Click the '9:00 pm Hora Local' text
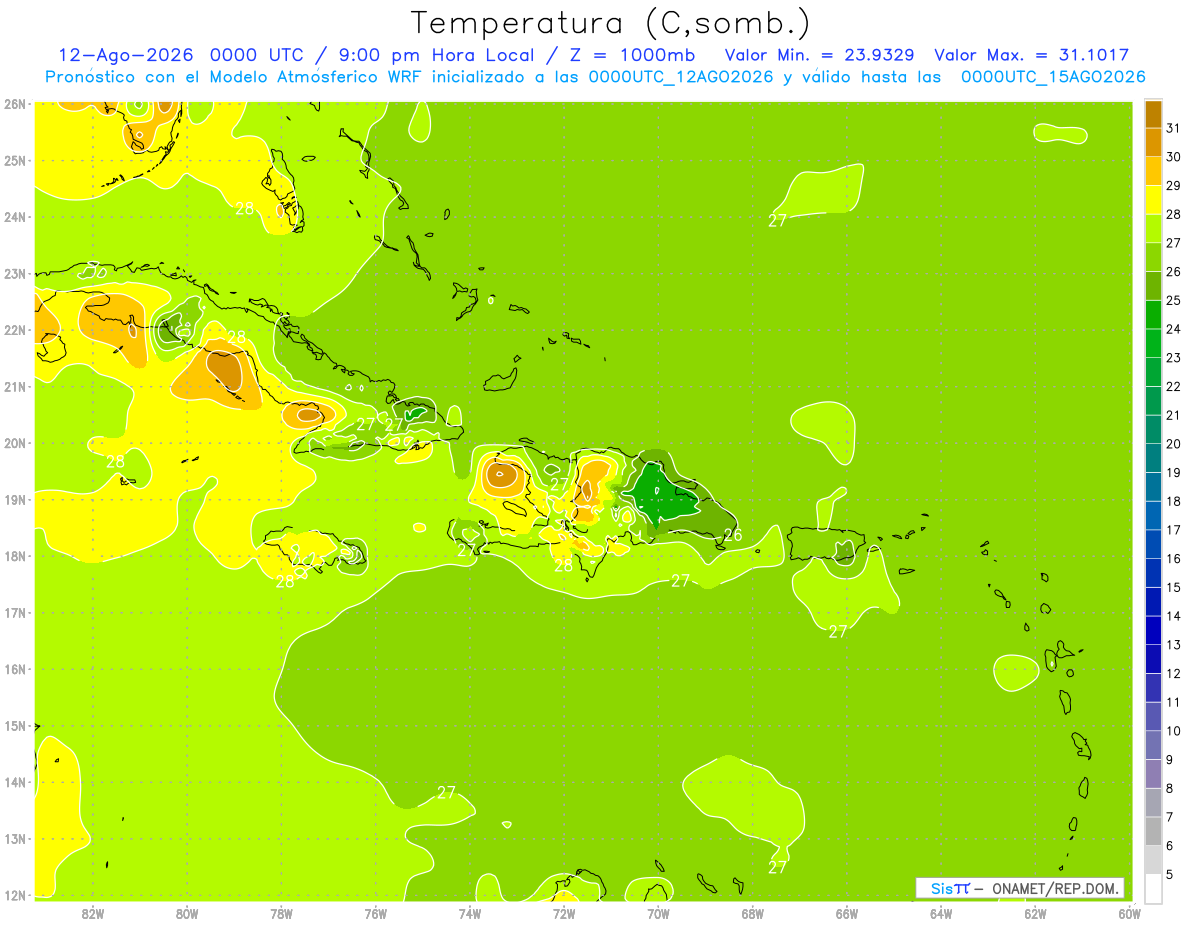This screenshot has width=1200, height=927. 438,55
